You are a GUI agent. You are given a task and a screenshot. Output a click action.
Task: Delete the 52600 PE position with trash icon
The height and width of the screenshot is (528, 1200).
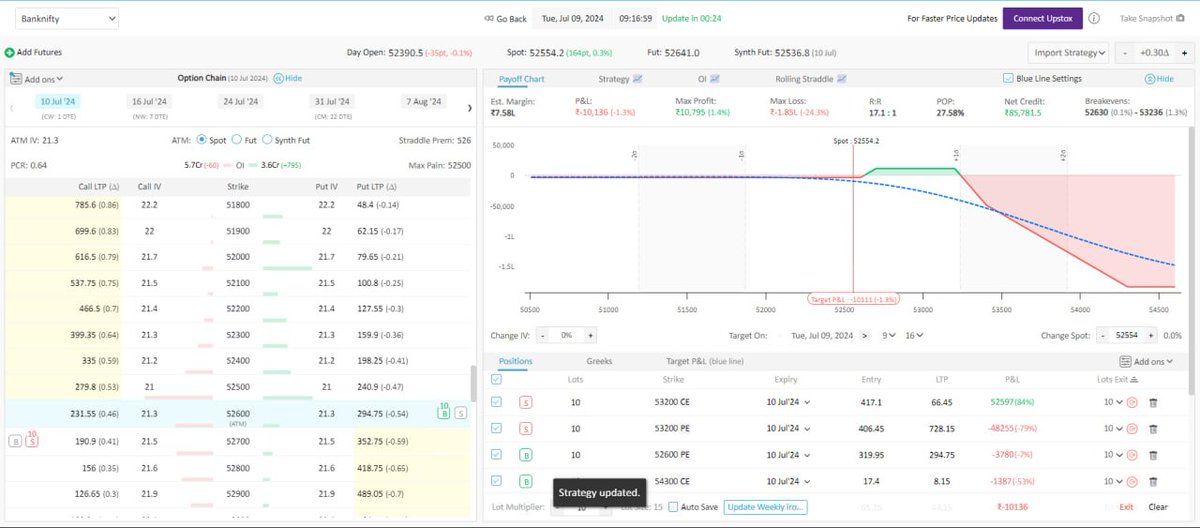(x=1153, y=455)
